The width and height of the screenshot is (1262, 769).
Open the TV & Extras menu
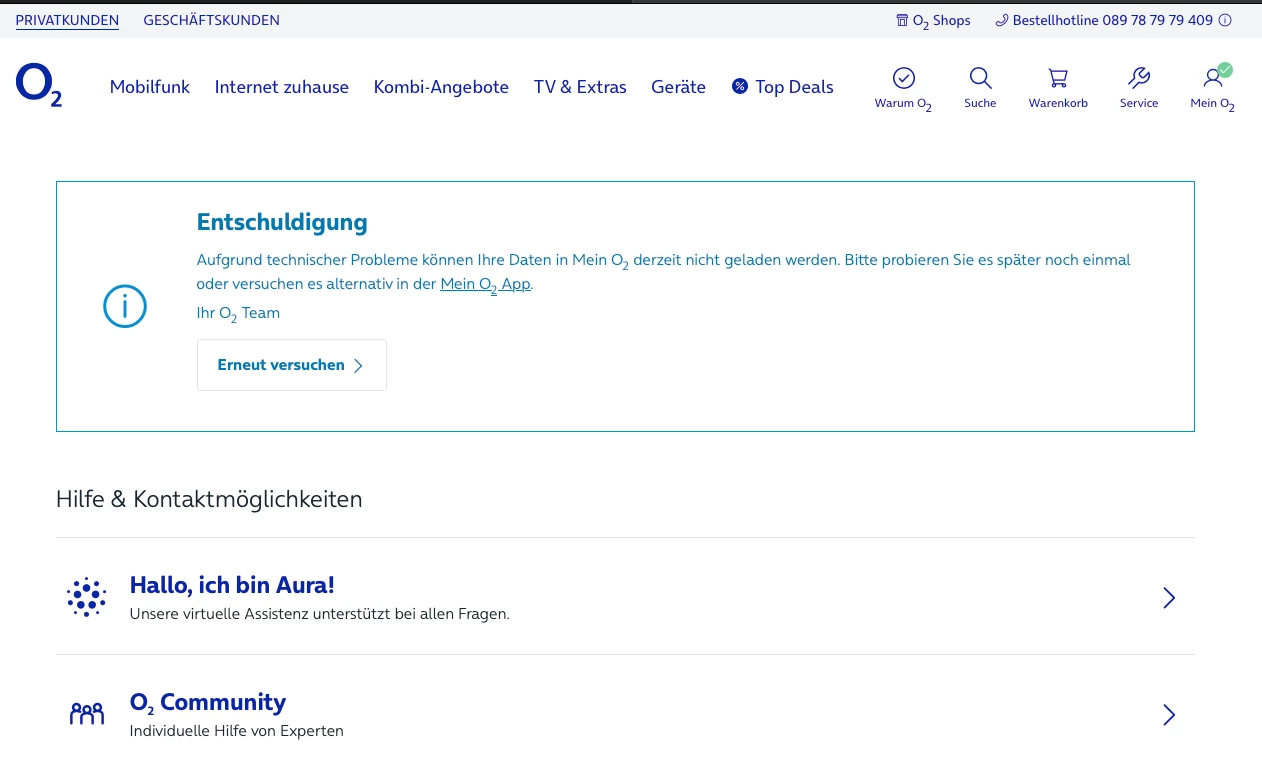[580, 87]
